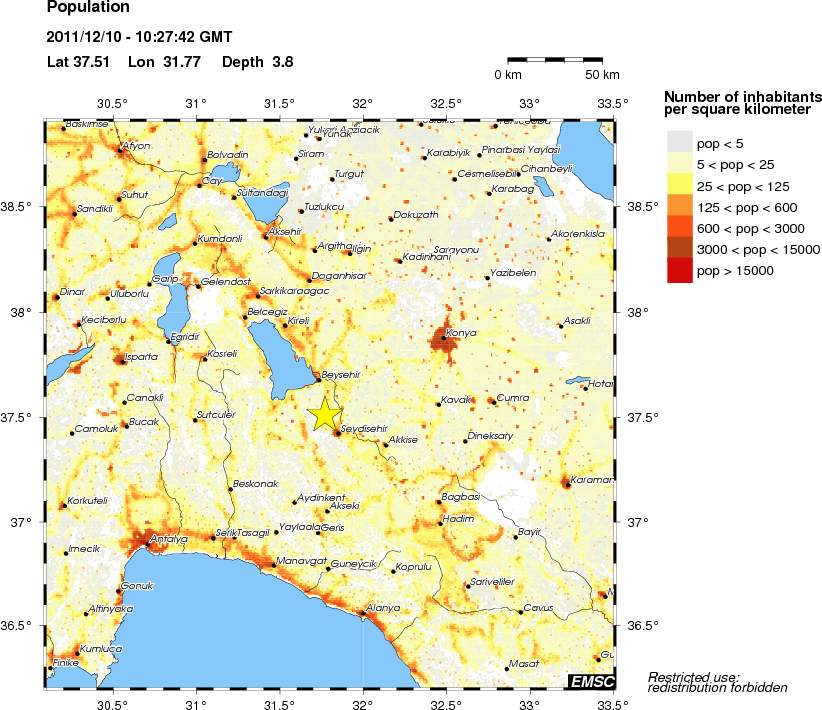Click the 0–50 km scale bar

tap(554, 61)
